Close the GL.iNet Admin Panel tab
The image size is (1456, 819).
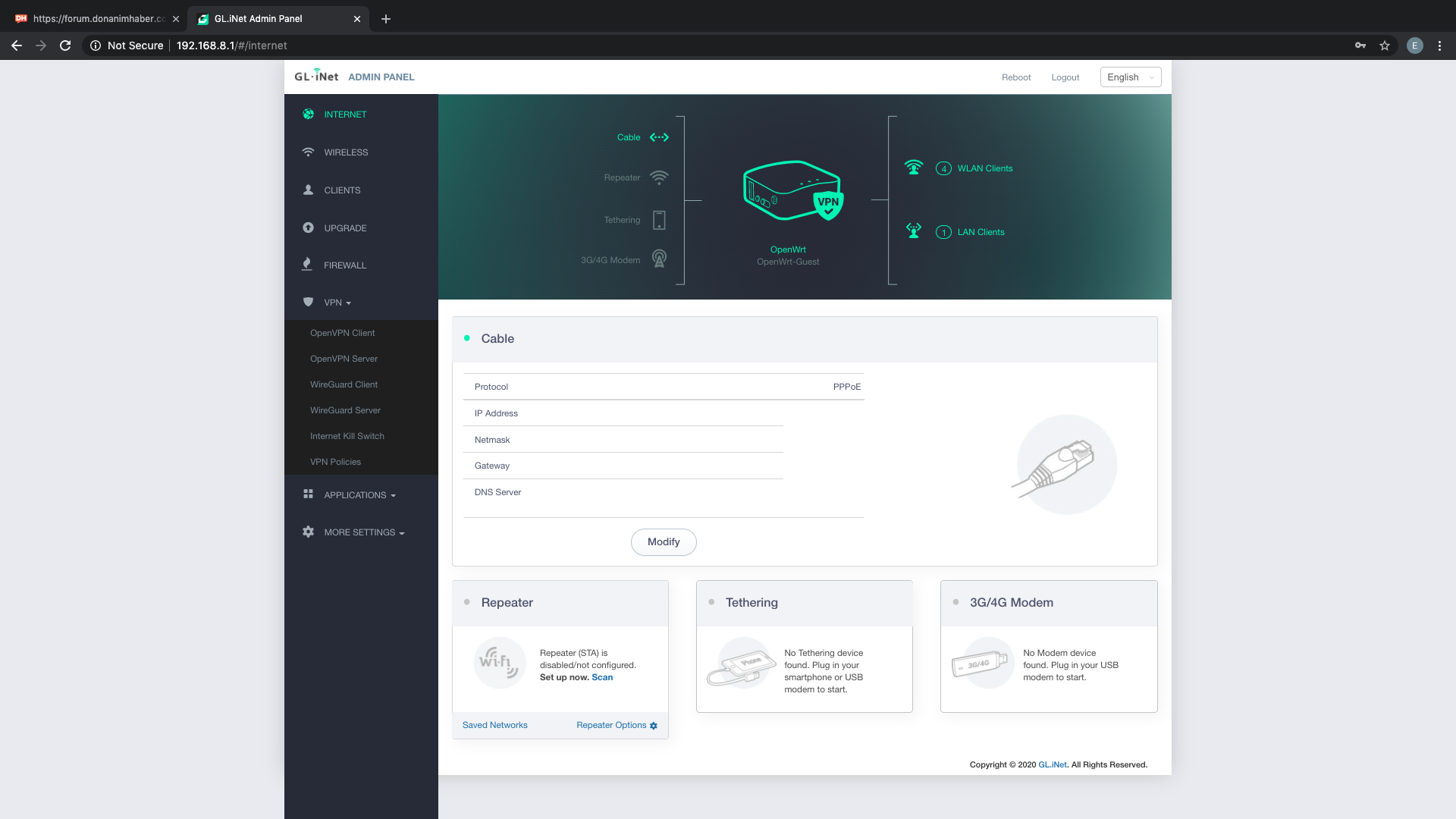coord(357,19)
